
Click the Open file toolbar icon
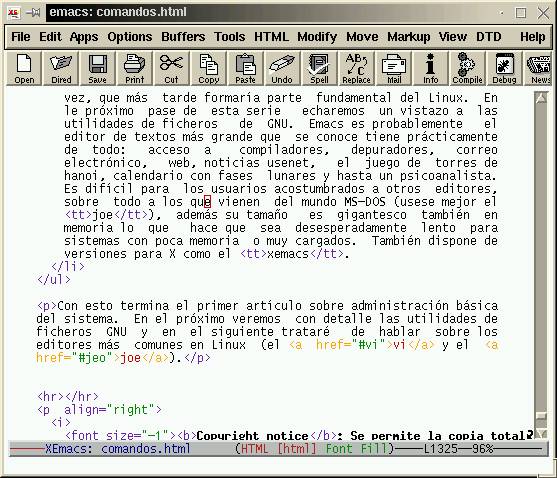click(x=24, y=69)
